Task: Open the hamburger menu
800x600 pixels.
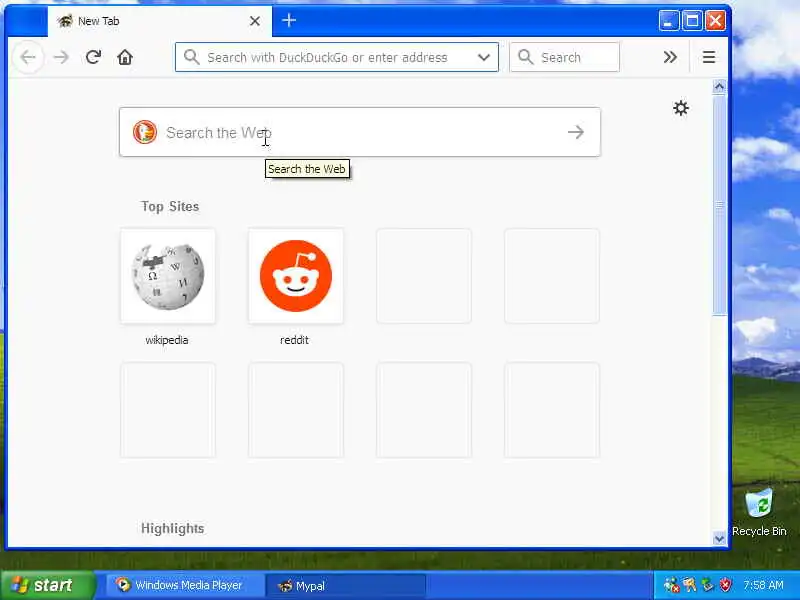Action: [x=709, y=57]
